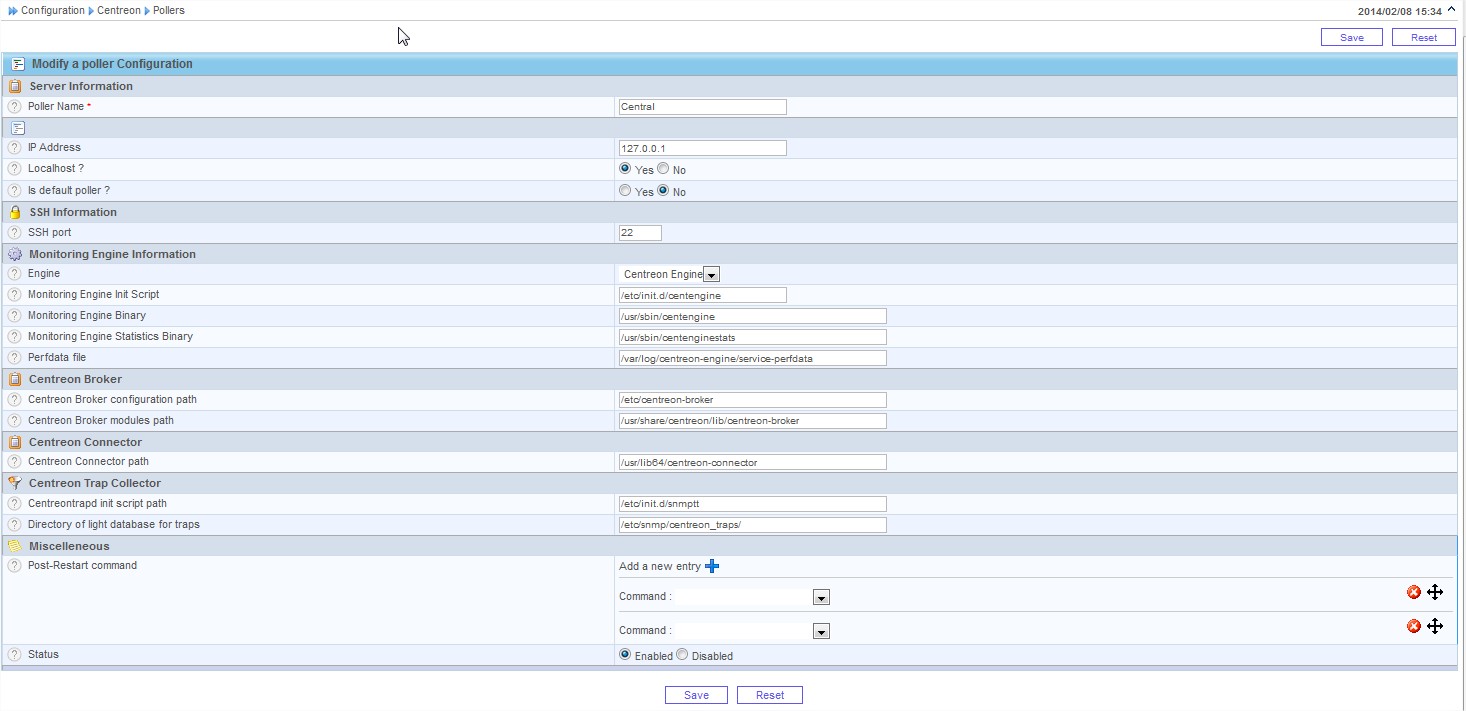Click the /etc/snmp/centreon_traps/ field
The height and width of the screenshot is (711, 1466).
(753, 525)
